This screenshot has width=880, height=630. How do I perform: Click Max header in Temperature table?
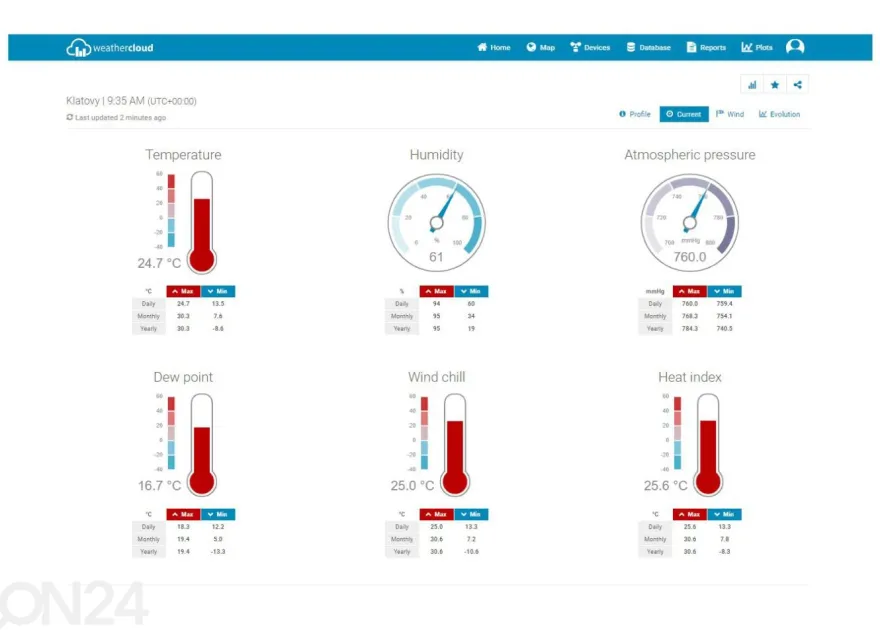(184, 291)
